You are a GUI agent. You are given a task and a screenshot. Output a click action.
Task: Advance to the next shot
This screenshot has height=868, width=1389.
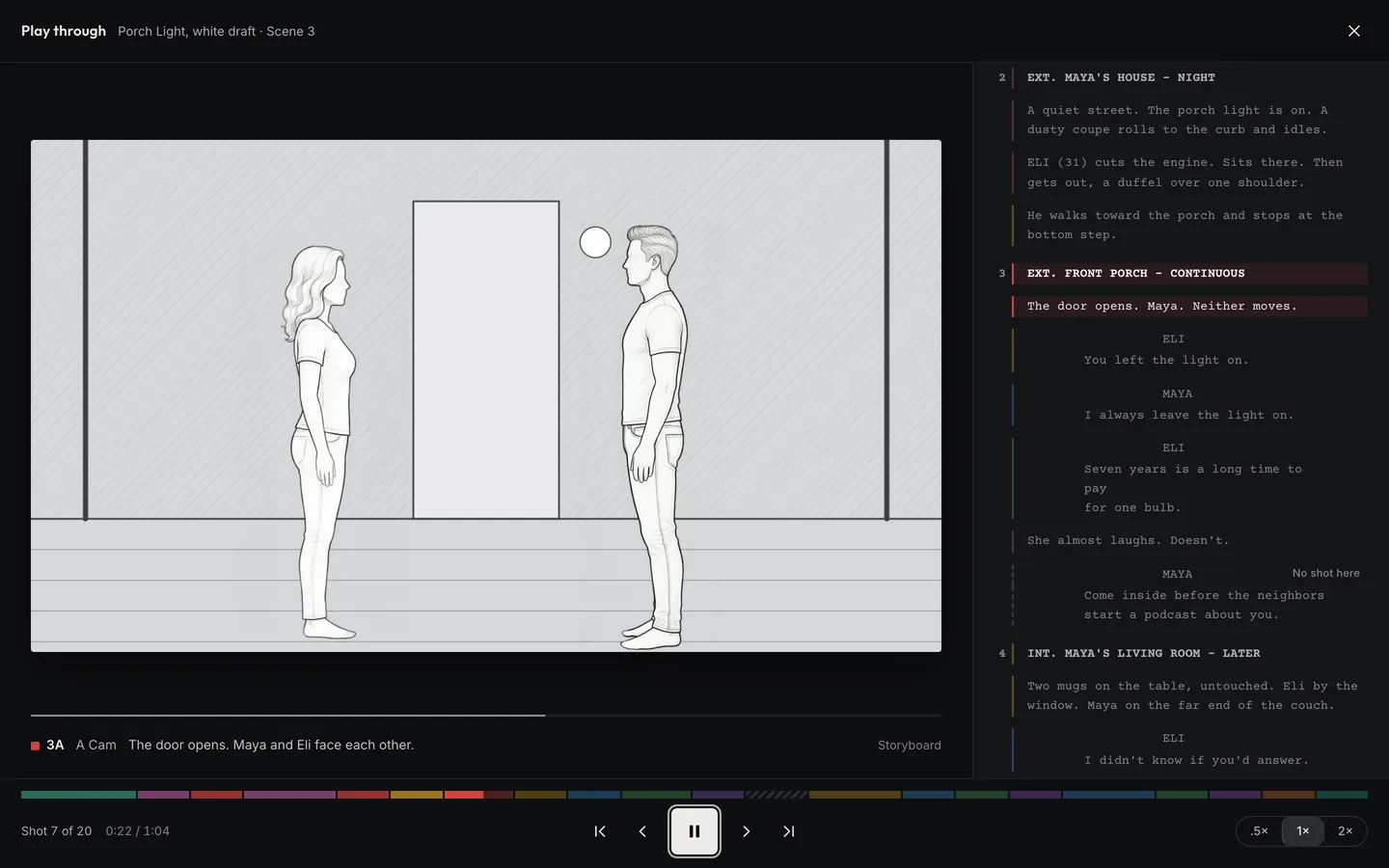click(x=746, y=831)
